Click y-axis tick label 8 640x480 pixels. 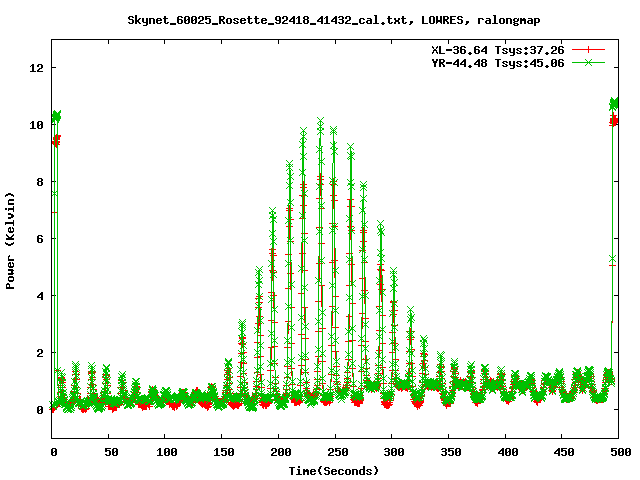(40, 182)
